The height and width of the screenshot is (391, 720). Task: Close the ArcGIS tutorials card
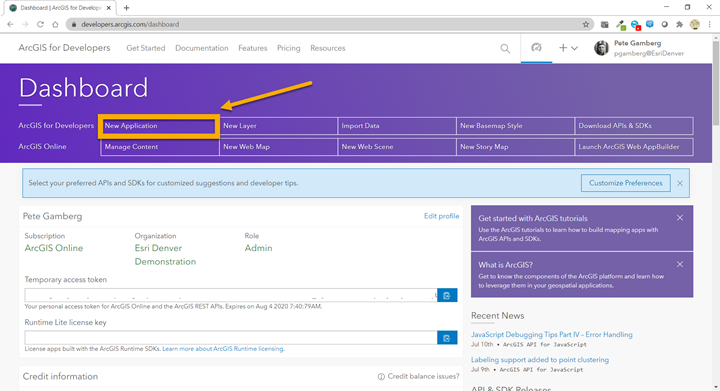[680, 218]
